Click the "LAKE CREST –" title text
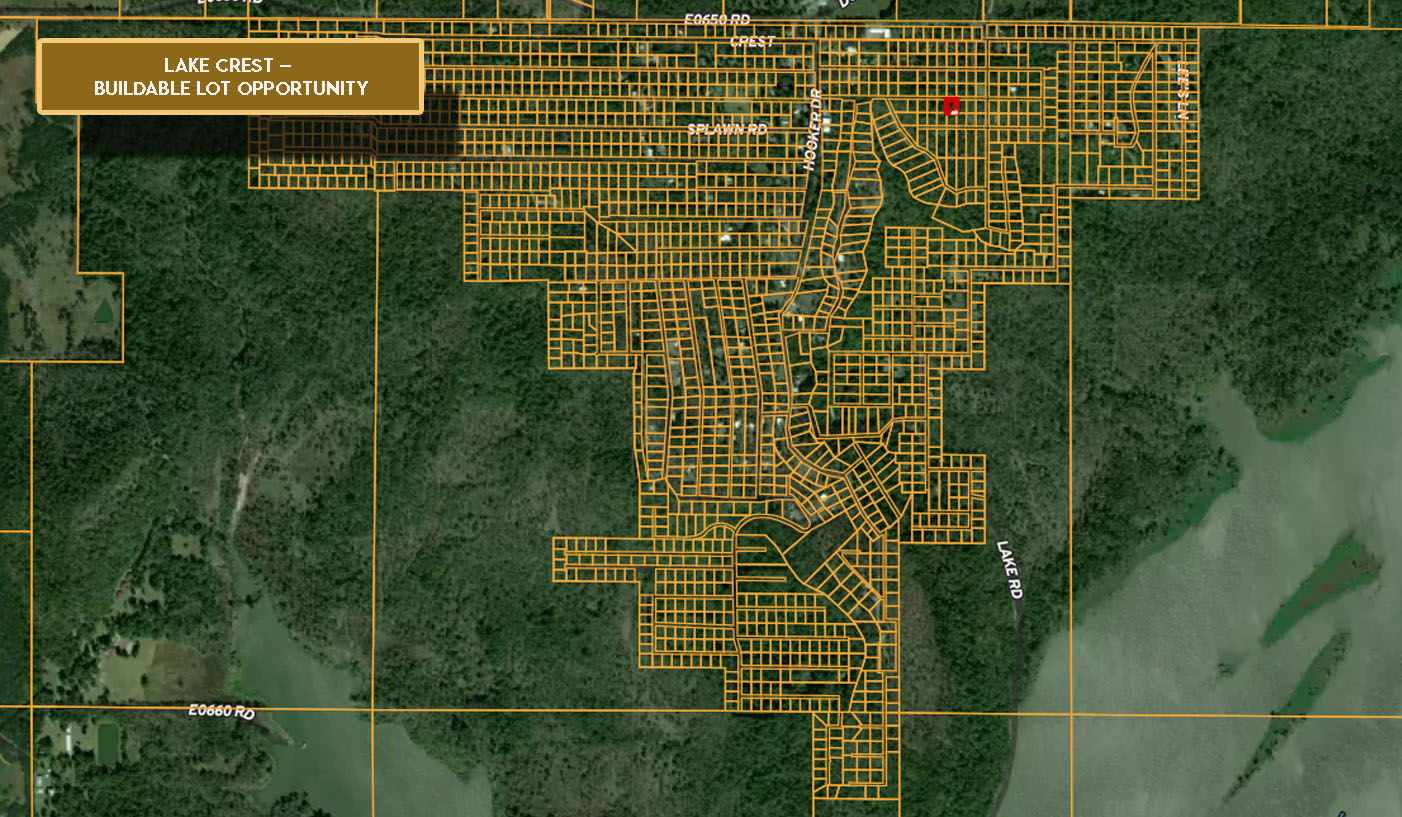 (x=228, y=65)
